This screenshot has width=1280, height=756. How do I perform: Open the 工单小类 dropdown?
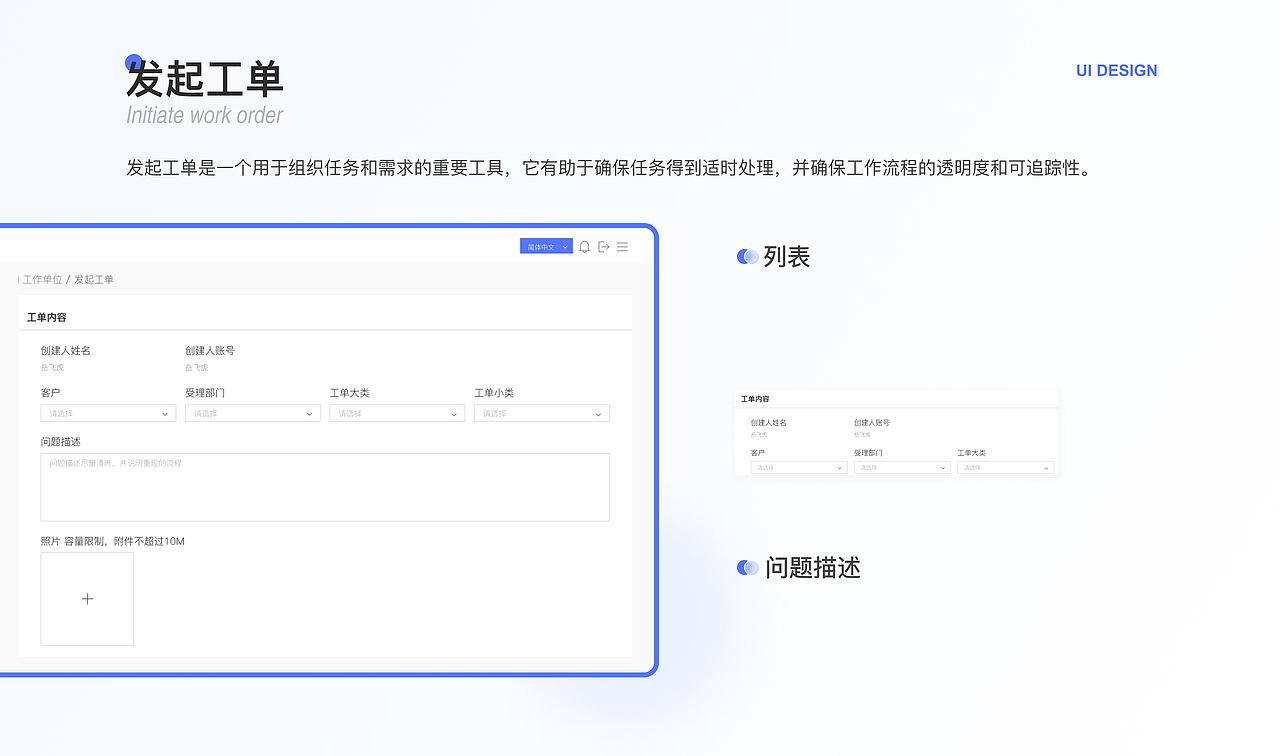coord(541,412)
